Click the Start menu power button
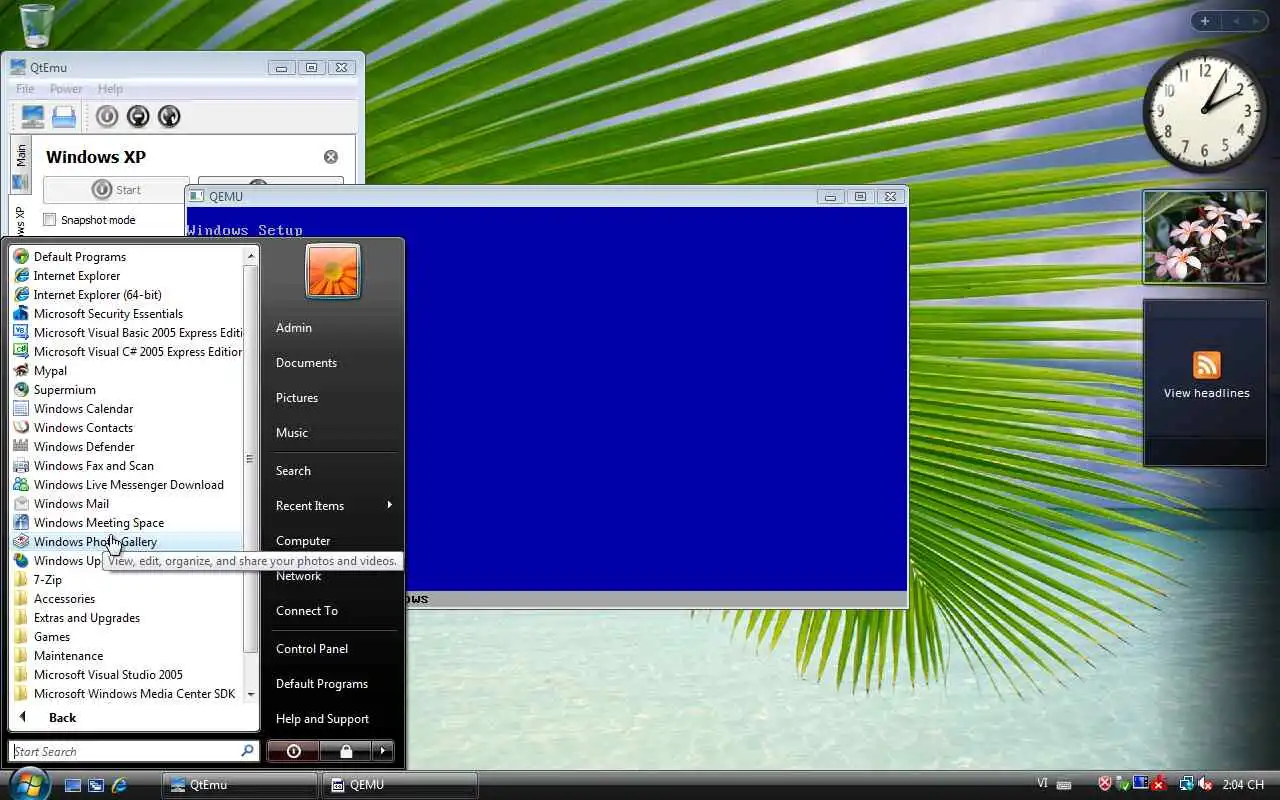 [x=293, y=751]
